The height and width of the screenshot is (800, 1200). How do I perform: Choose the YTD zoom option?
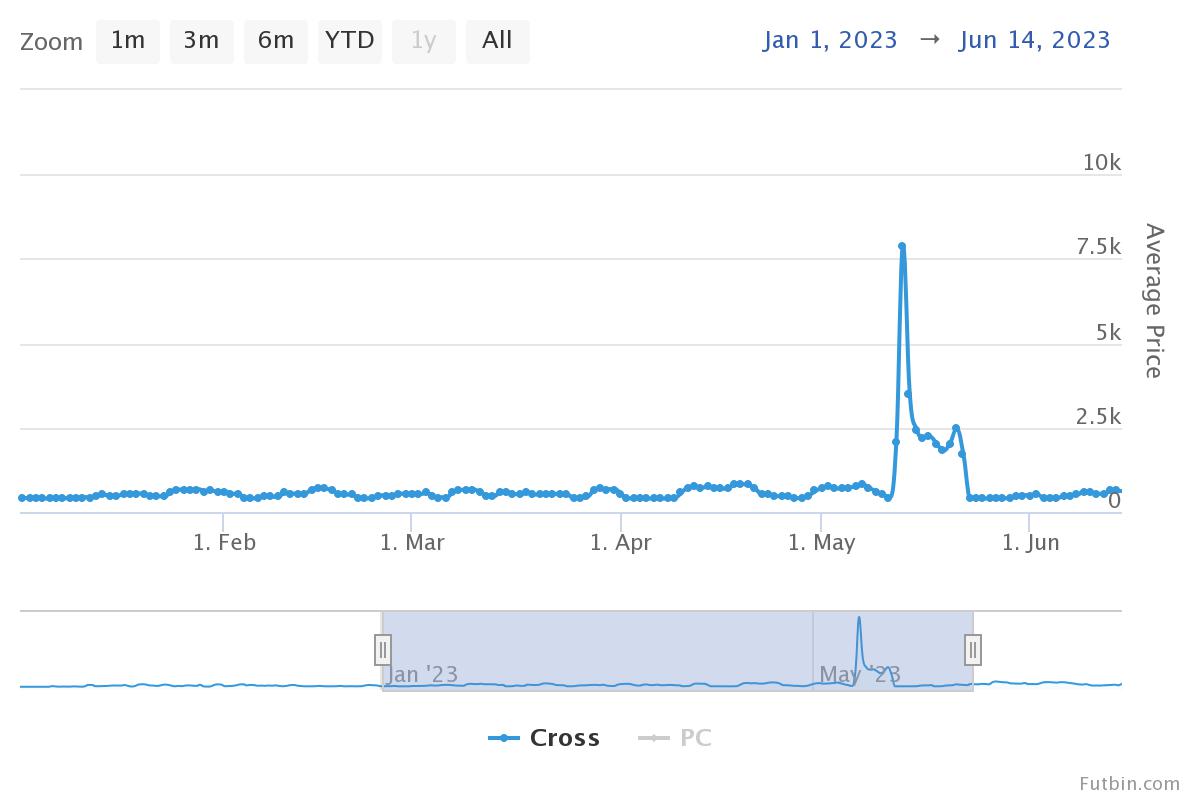(x=350, y=41)
